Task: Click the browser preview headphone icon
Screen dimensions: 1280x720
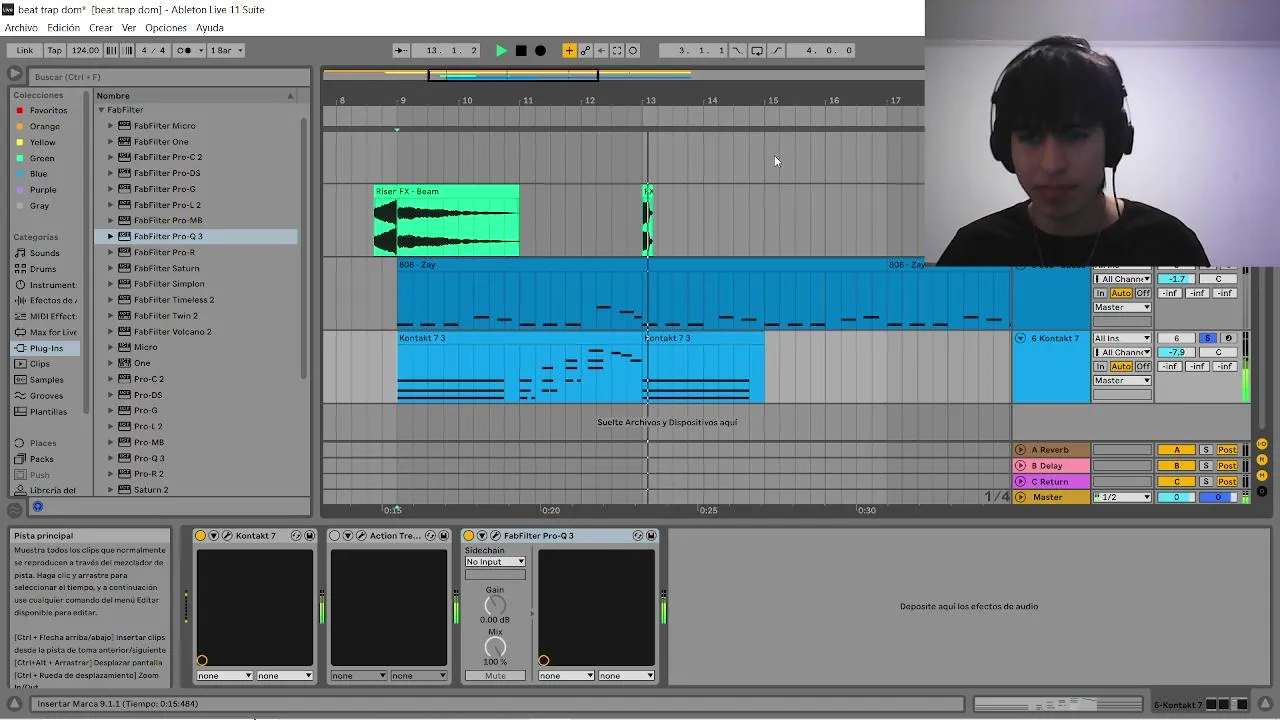Action: coord(38,507)
